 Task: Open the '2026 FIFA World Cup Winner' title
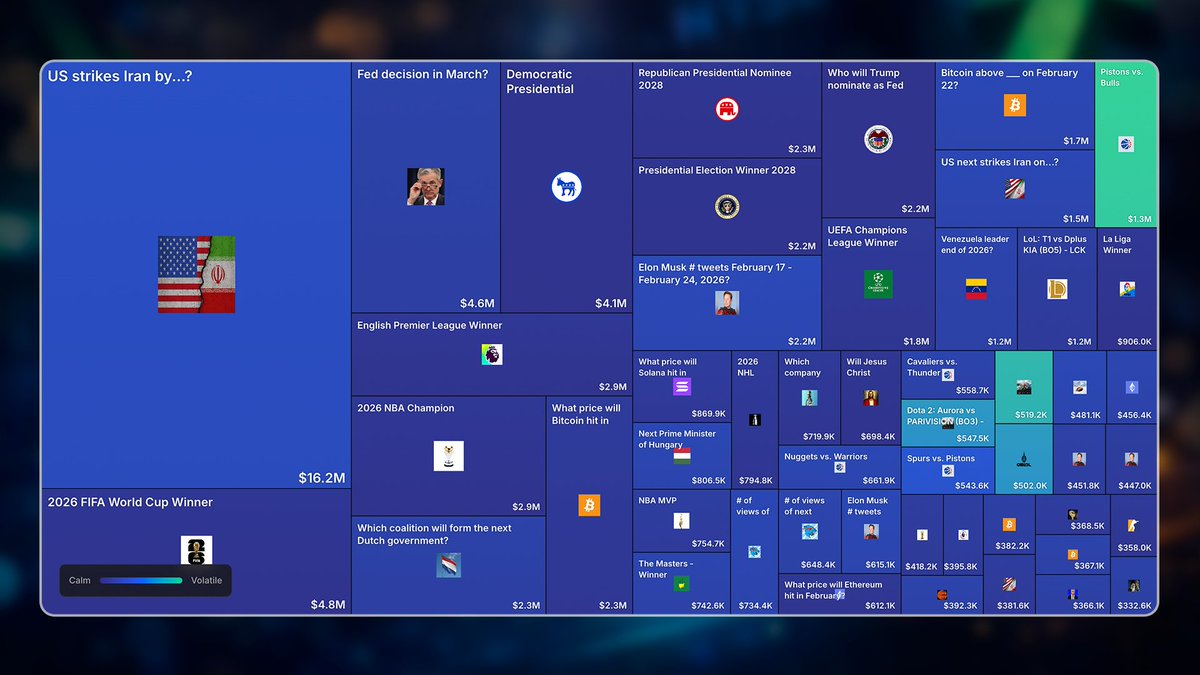pos(130,502)
